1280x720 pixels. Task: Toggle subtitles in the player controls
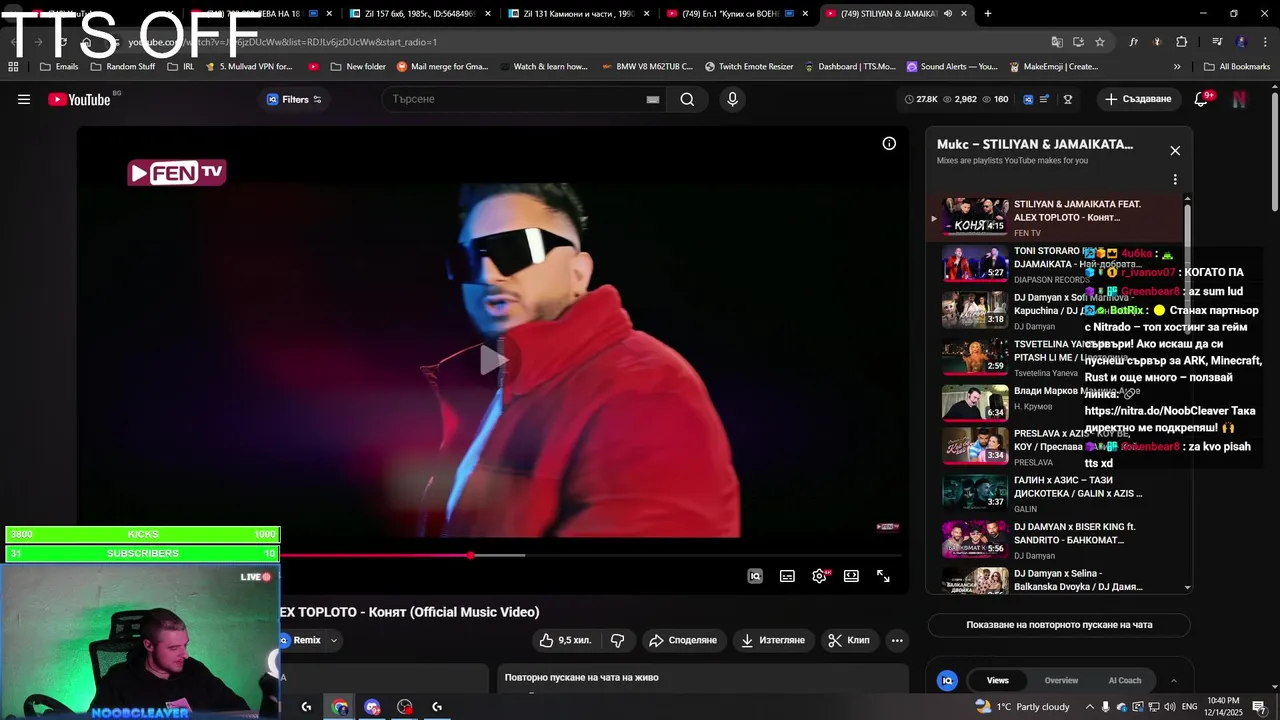[x=788, y=576]
